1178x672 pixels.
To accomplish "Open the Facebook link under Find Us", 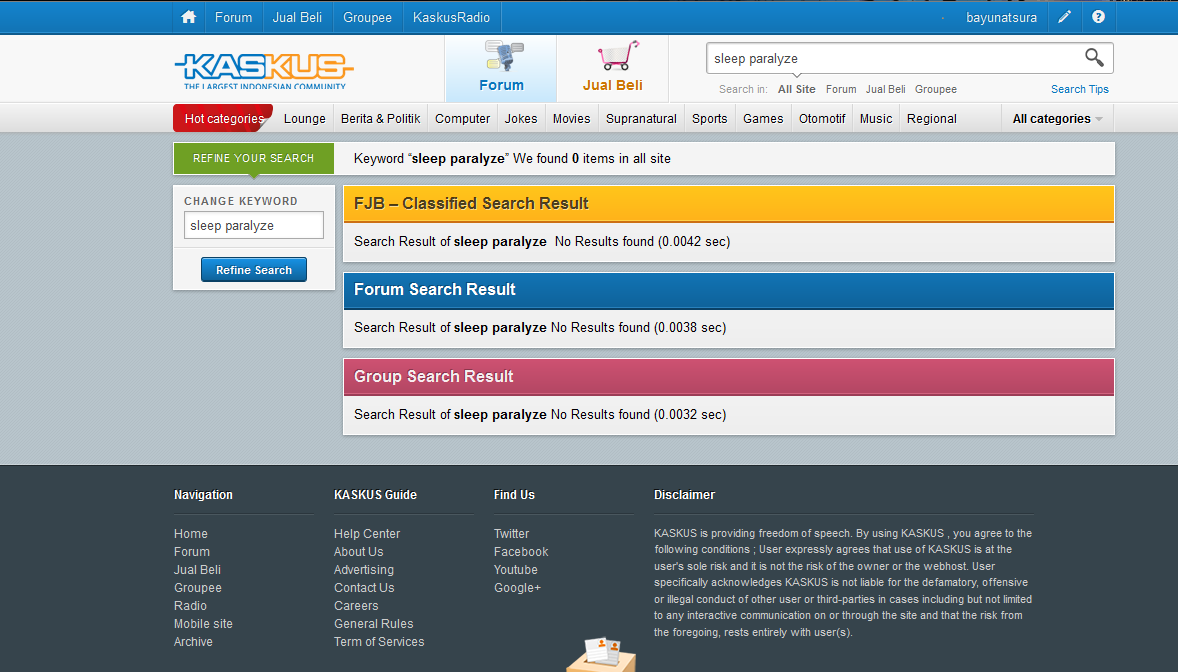I will click(x=521, y=552).
